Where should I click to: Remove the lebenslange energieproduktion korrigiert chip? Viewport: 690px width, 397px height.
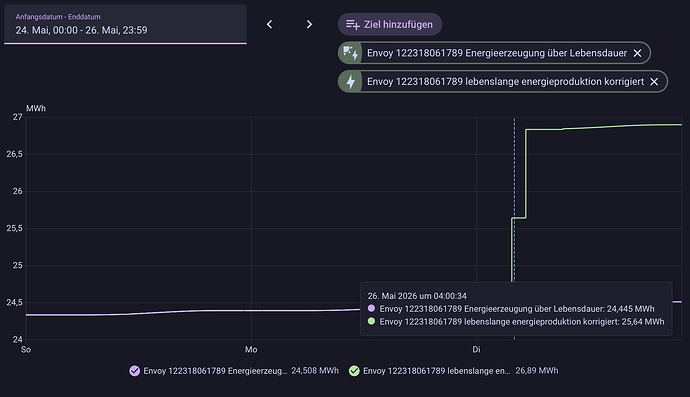tap(654, 82)
